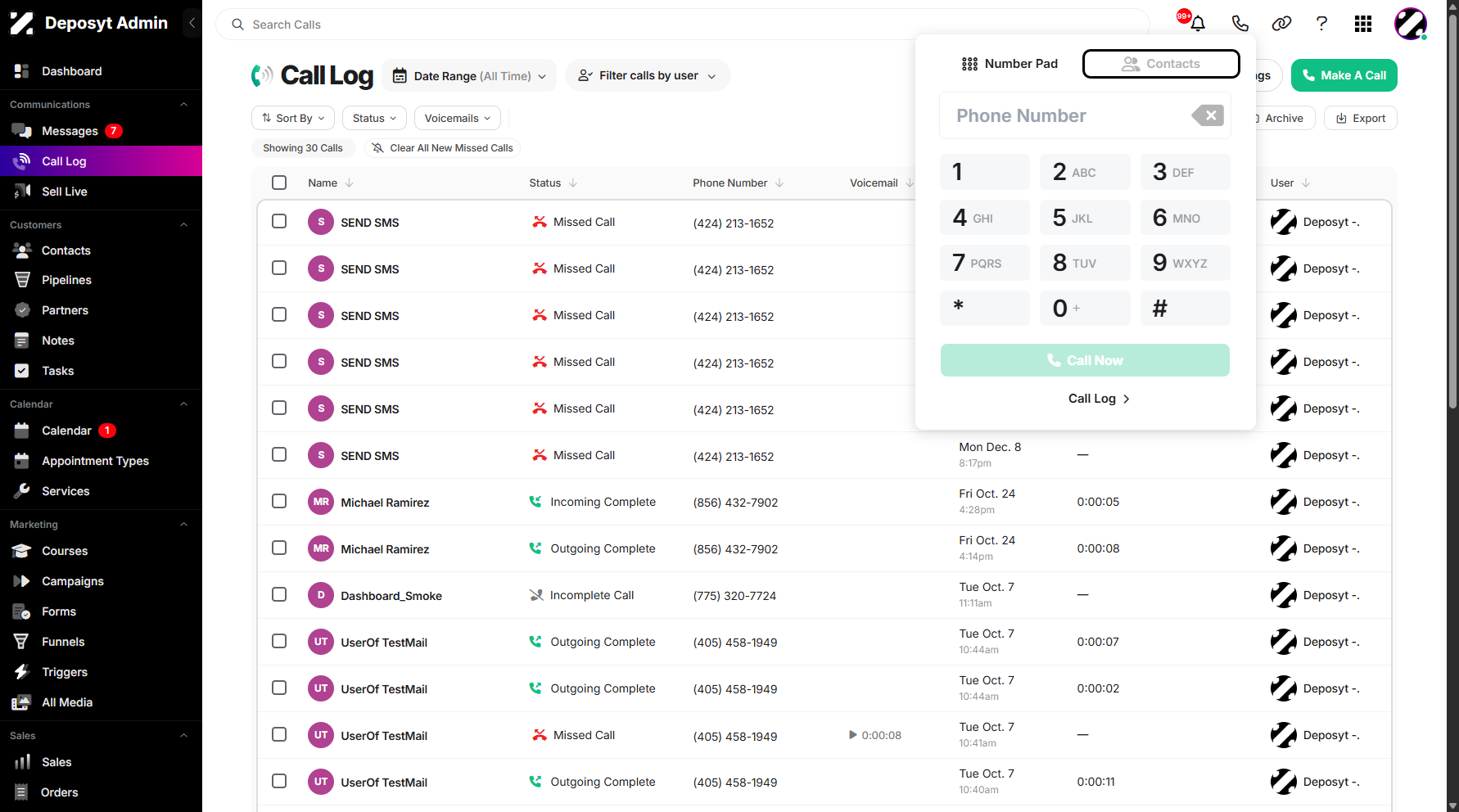Dial digit 5 JKL on keypad
Screen dimensions: 1459x812
[x=1085, y=218]
